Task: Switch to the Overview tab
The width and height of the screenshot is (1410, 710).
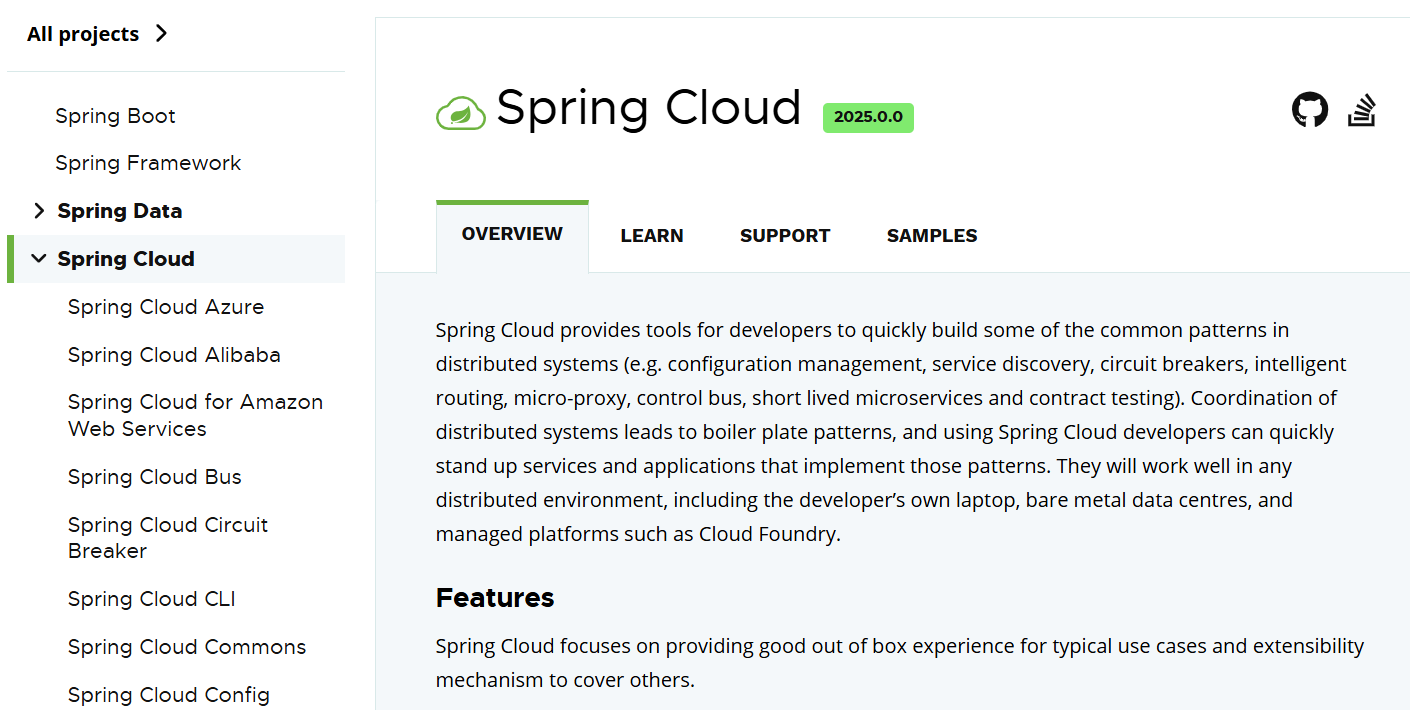Action: [512, 234]
